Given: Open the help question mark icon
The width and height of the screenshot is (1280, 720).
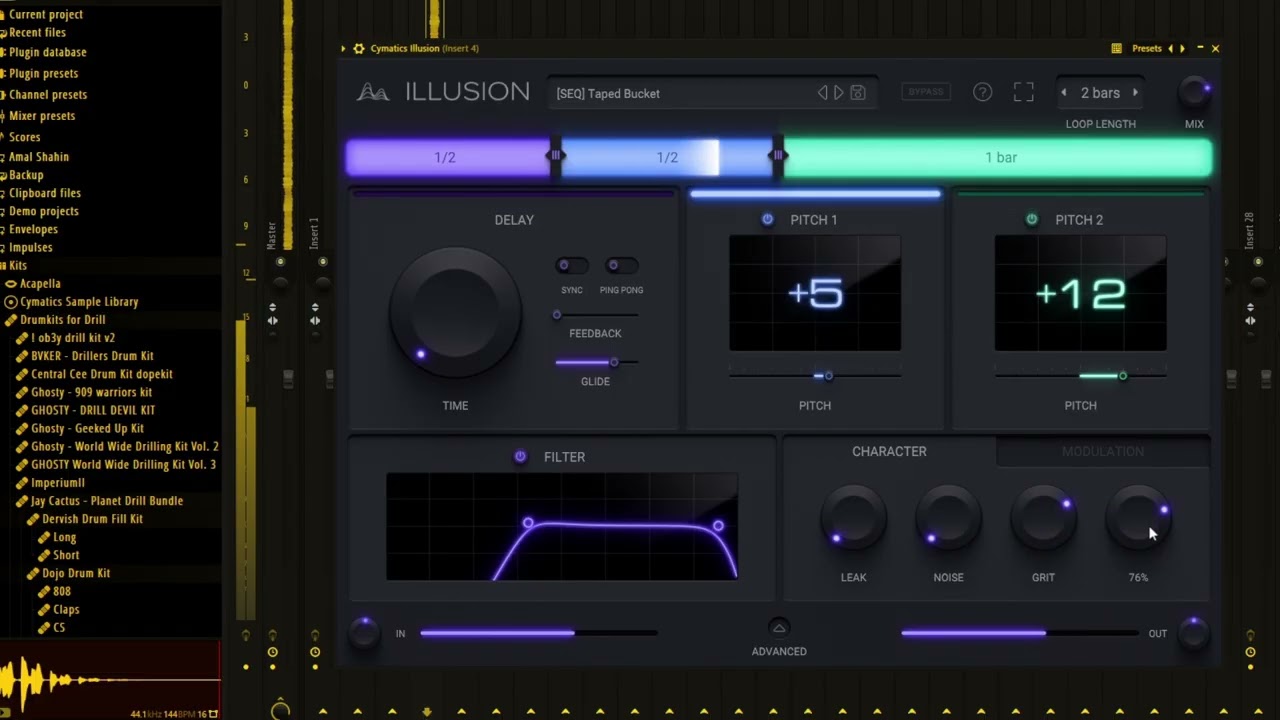Looking at the screenshot, I should (982, 92).
